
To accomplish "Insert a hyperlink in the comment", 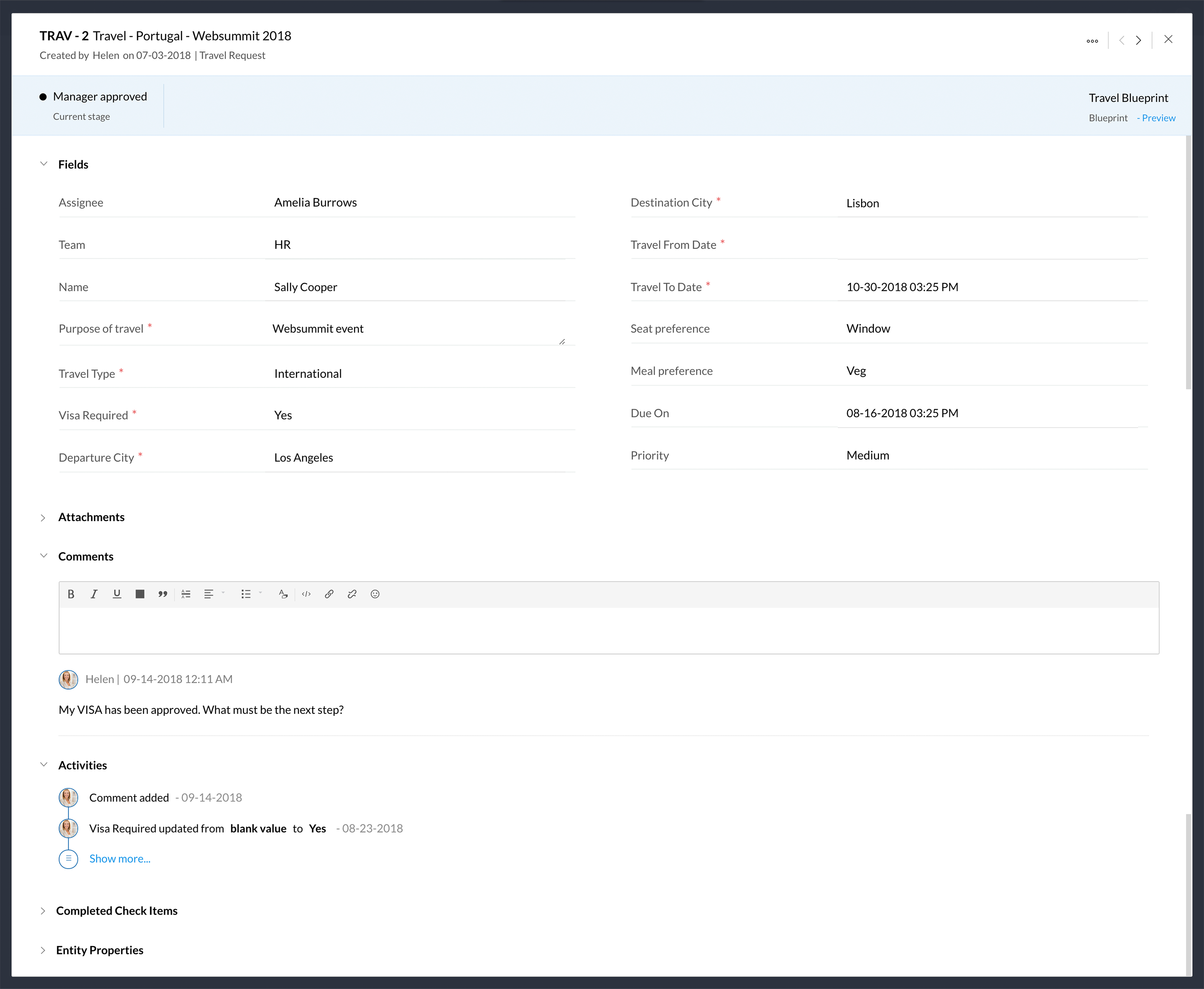I will point(329,594).
